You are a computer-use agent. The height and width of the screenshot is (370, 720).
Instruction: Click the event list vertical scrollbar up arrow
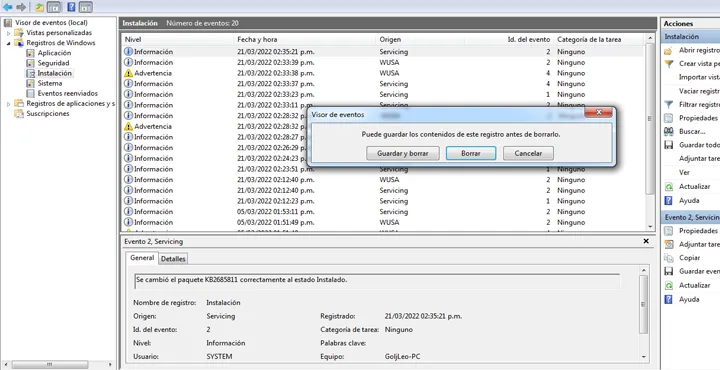pyautogui.click(x=650, y=38)
